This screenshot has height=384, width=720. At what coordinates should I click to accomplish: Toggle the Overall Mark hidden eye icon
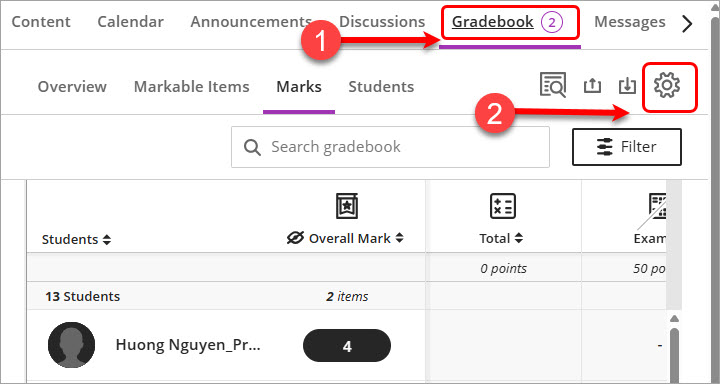(295, 238)
